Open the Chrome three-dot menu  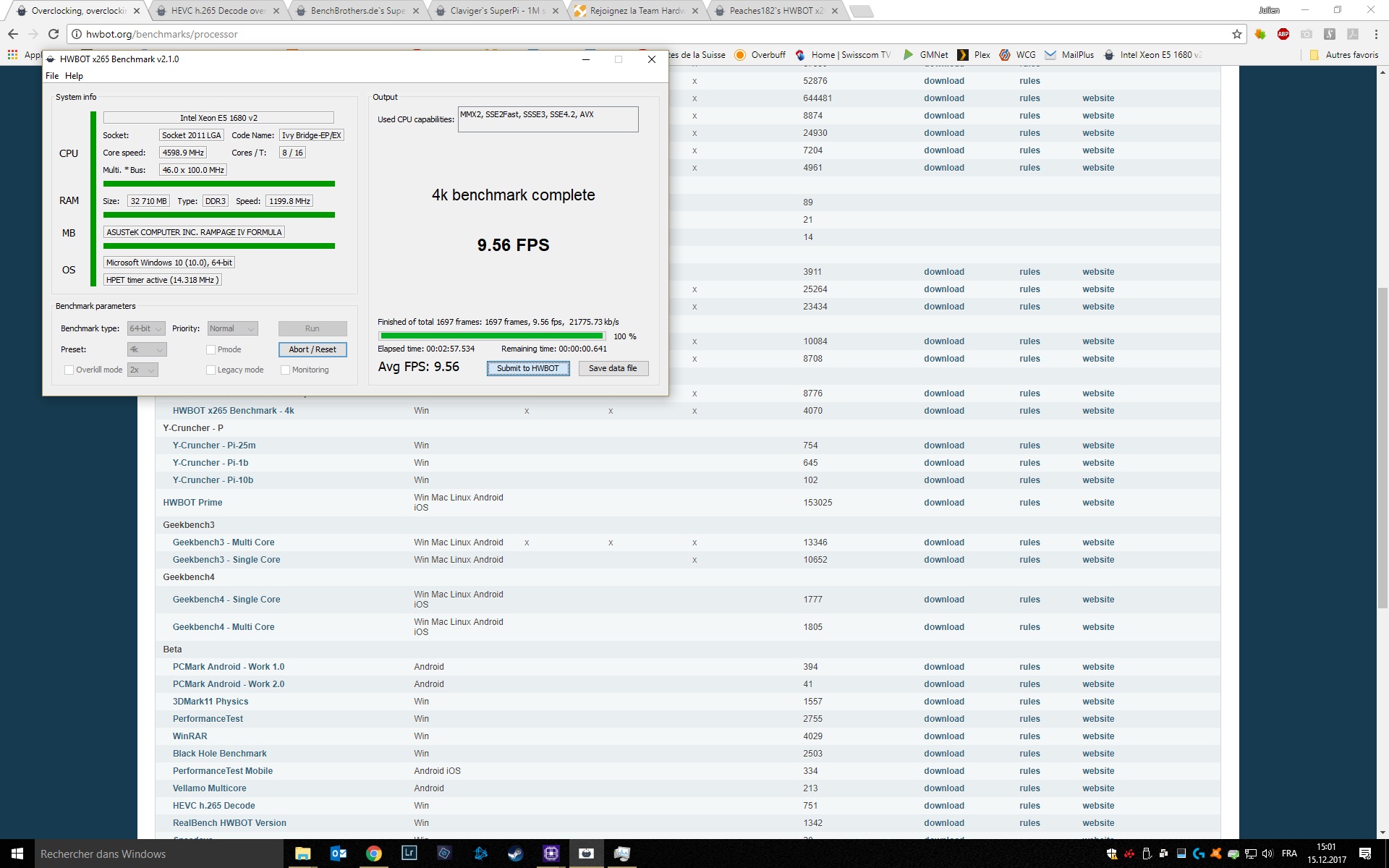[x=1375, y=34]
